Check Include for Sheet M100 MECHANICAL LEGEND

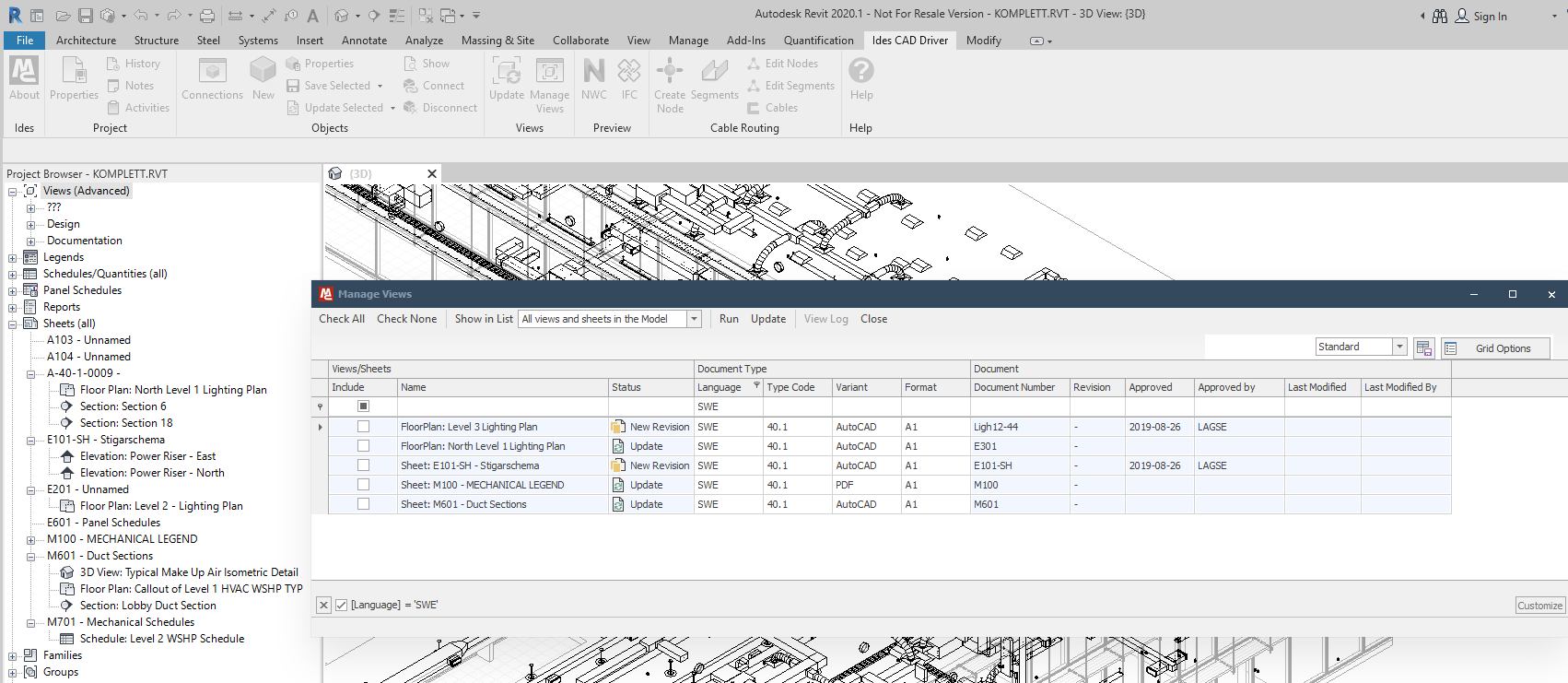[363, 485]
